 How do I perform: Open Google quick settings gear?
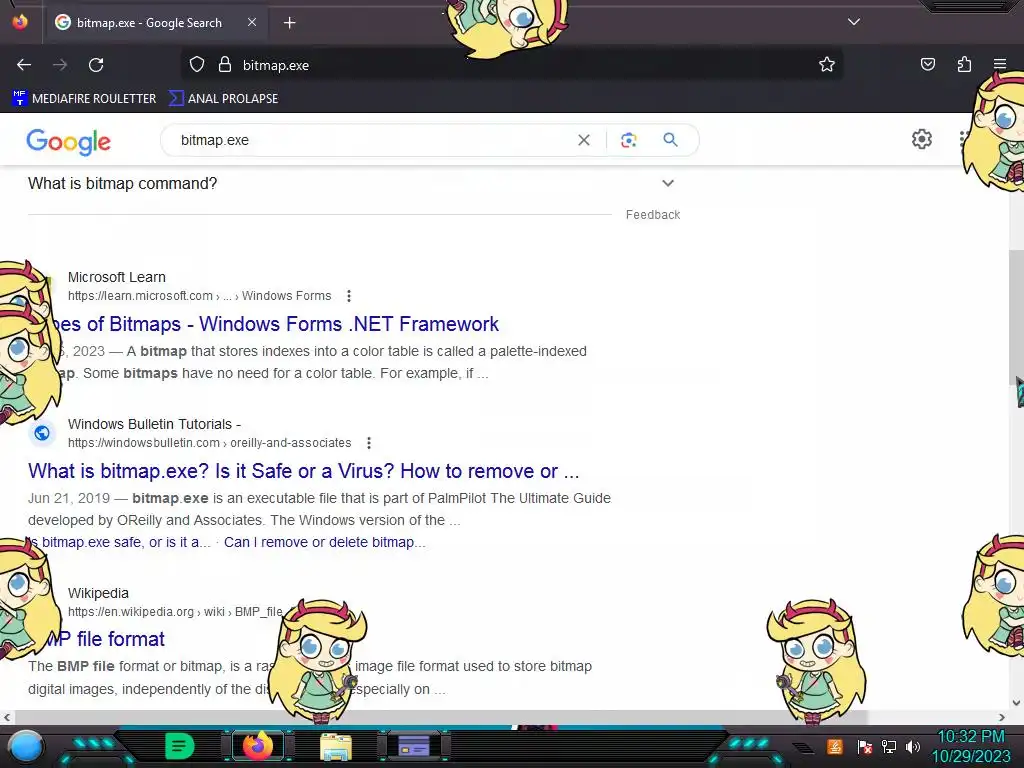pyautogui.click(x=921, y=139)
